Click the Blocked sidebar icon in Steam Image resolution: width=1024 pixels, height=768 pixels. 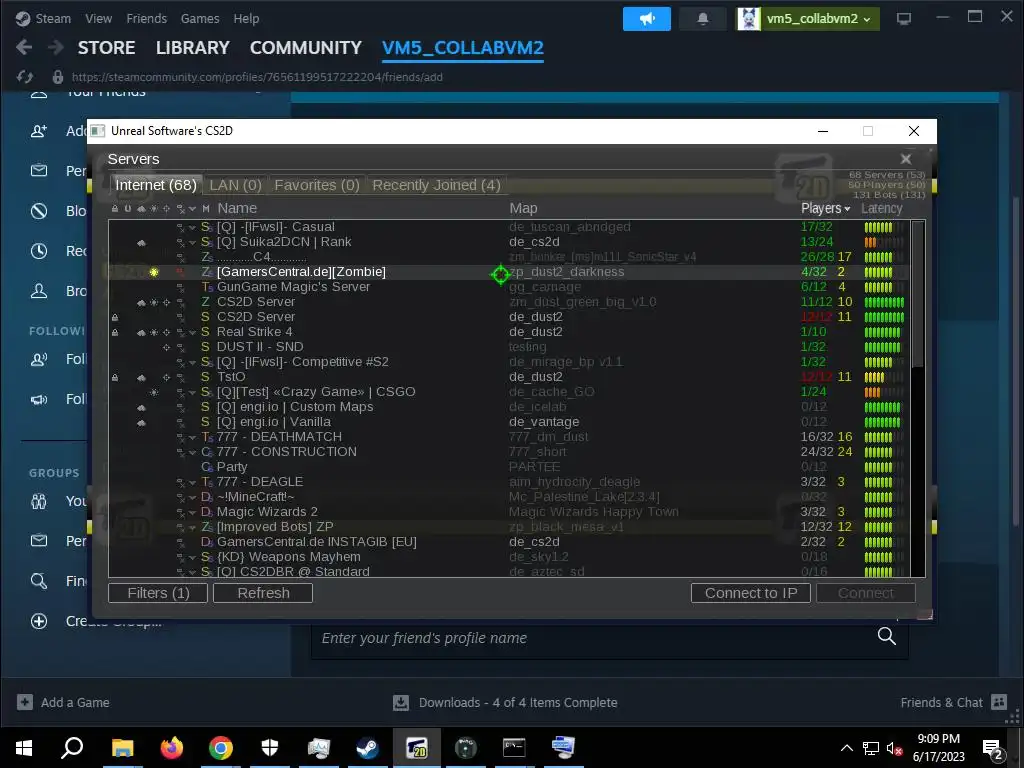pyautogui.click(x=39, y=211)
